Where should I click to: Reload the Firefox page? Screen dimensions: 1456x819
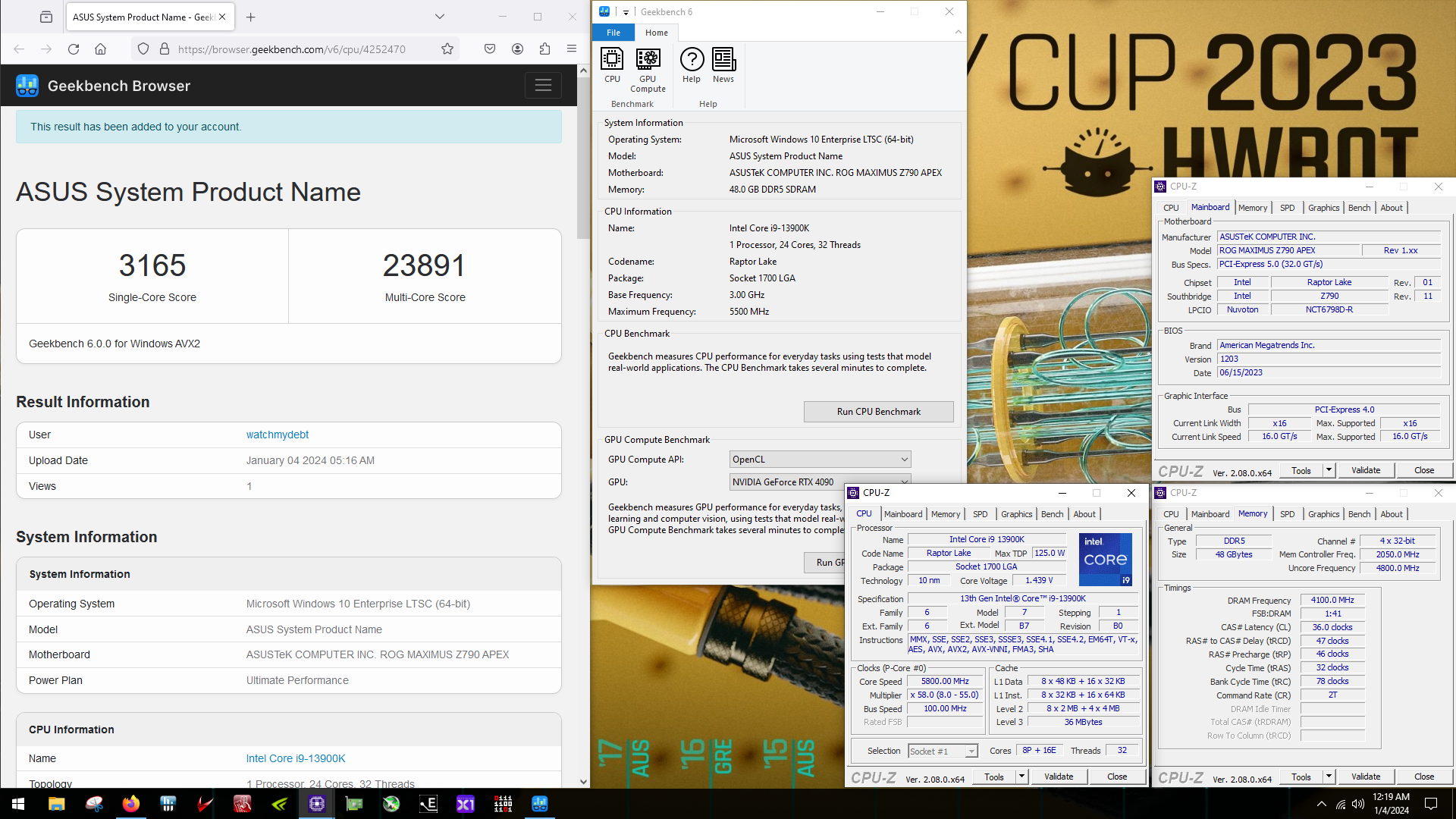point(74,49)
